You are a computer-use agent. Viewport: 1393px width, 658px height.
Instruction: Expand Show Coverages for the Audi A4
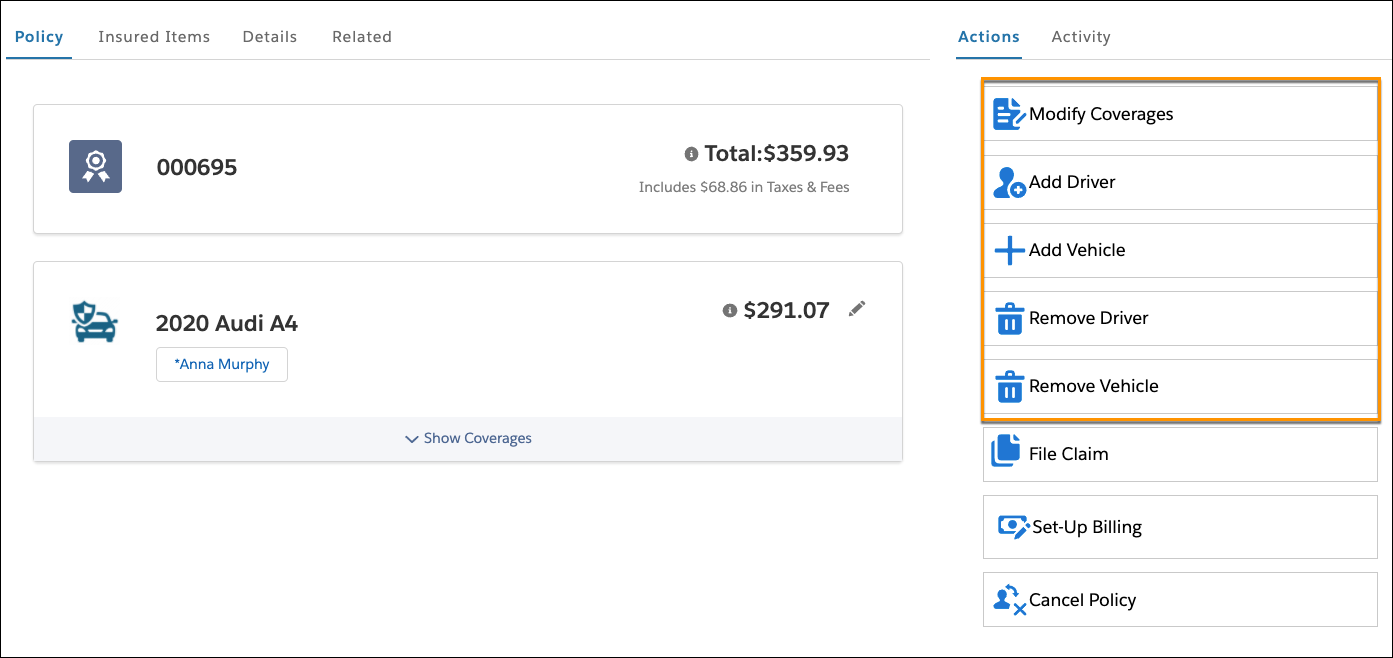(467, 438)
